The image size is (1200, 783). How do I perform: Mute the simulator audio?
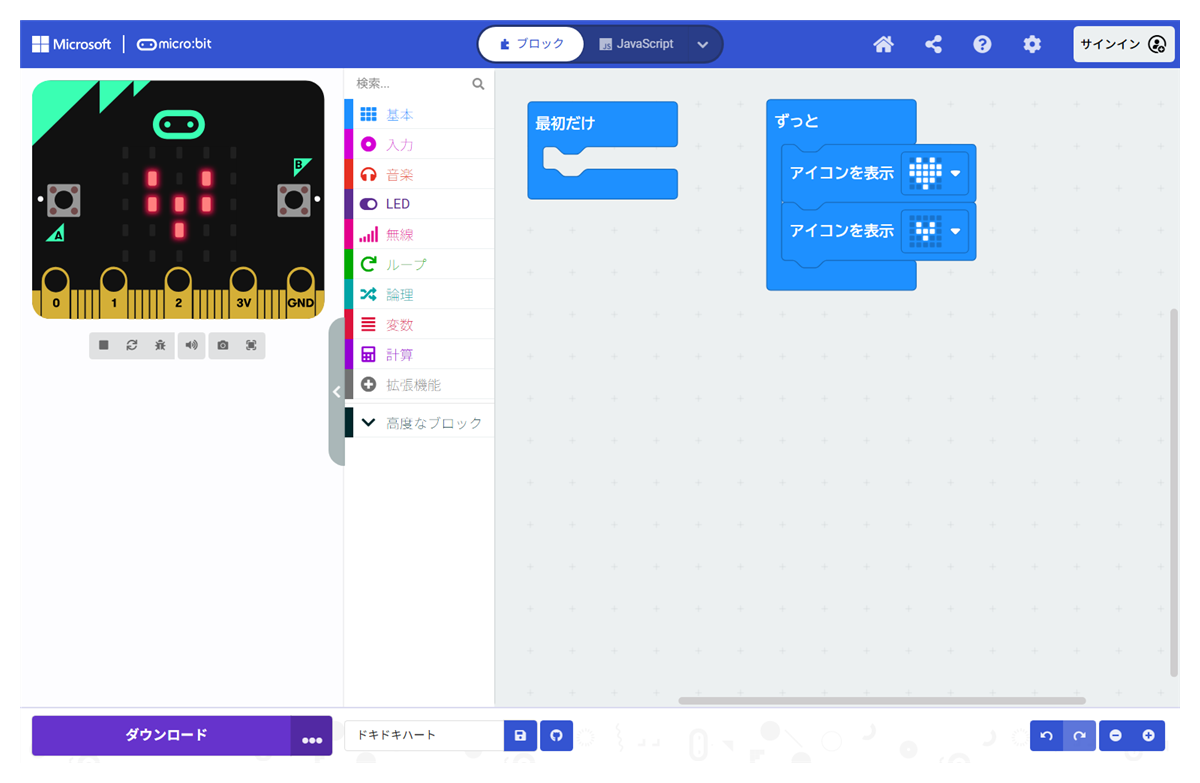pos(191,345)
